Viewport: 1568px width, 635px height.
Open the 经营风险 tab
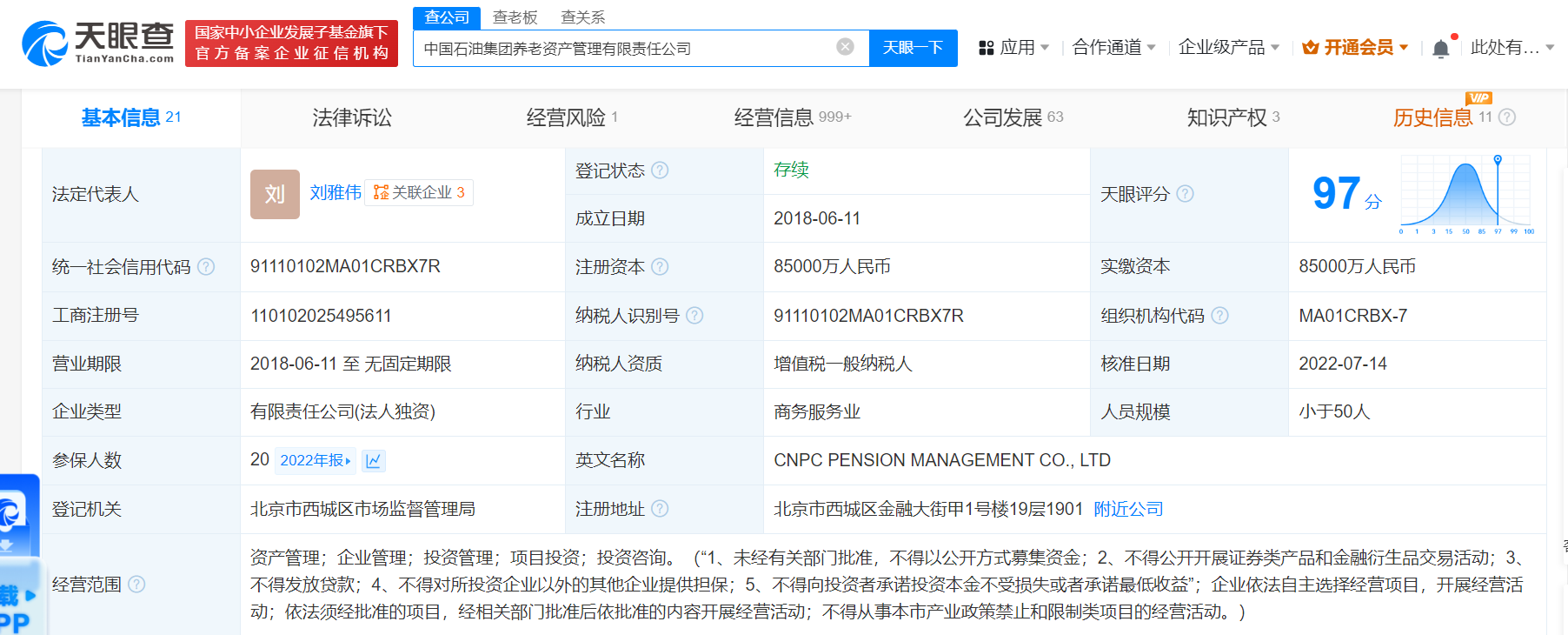[x=571, y=117]
